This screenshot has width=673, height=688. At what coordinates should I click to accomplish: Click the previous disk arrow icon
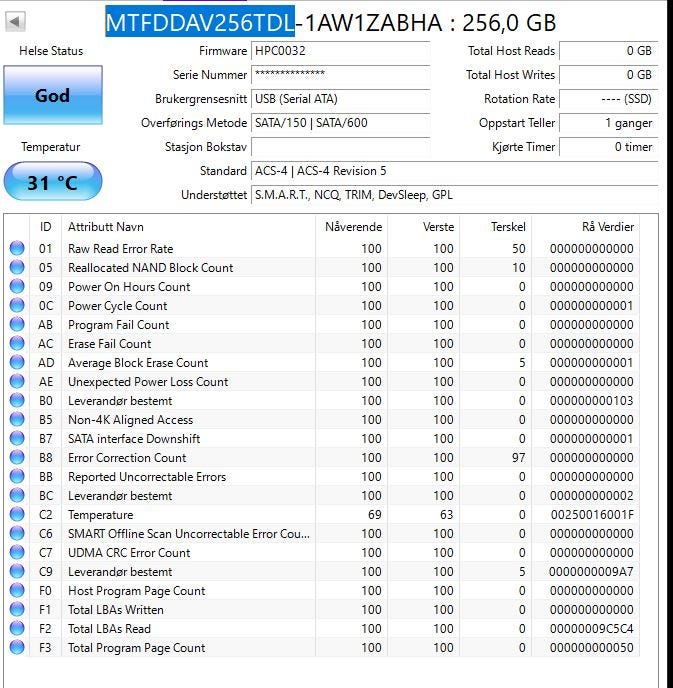pos(15,22)
